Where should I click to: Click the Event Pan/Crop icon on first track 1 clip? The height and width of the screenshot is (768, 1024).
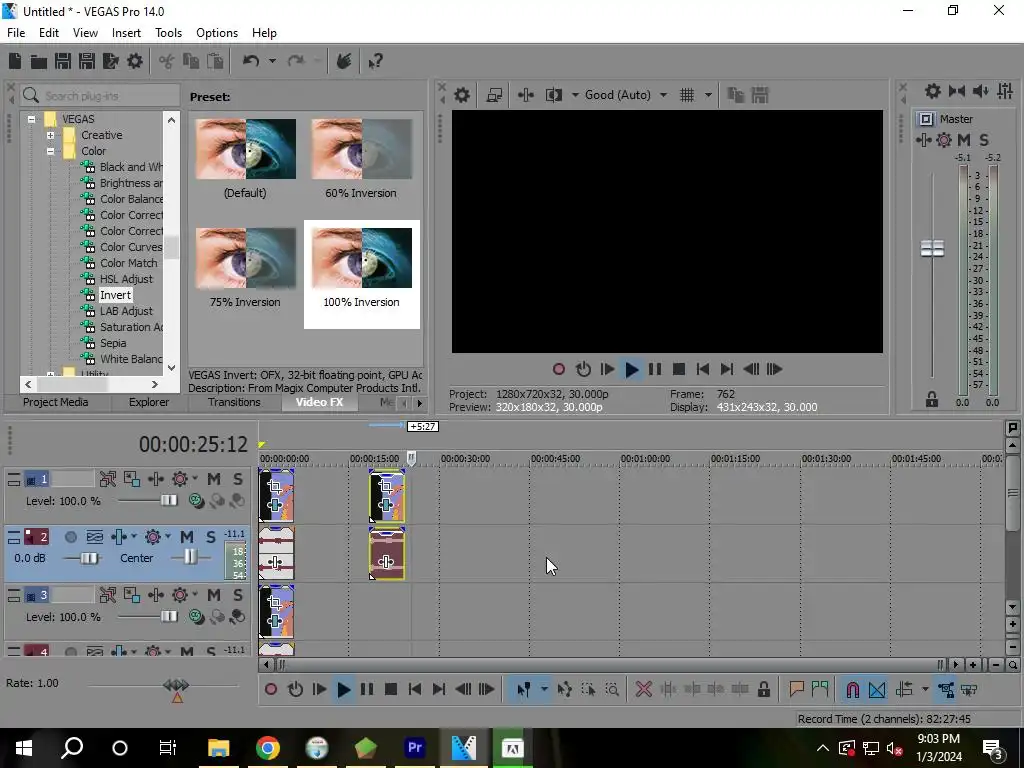[275, 486]
